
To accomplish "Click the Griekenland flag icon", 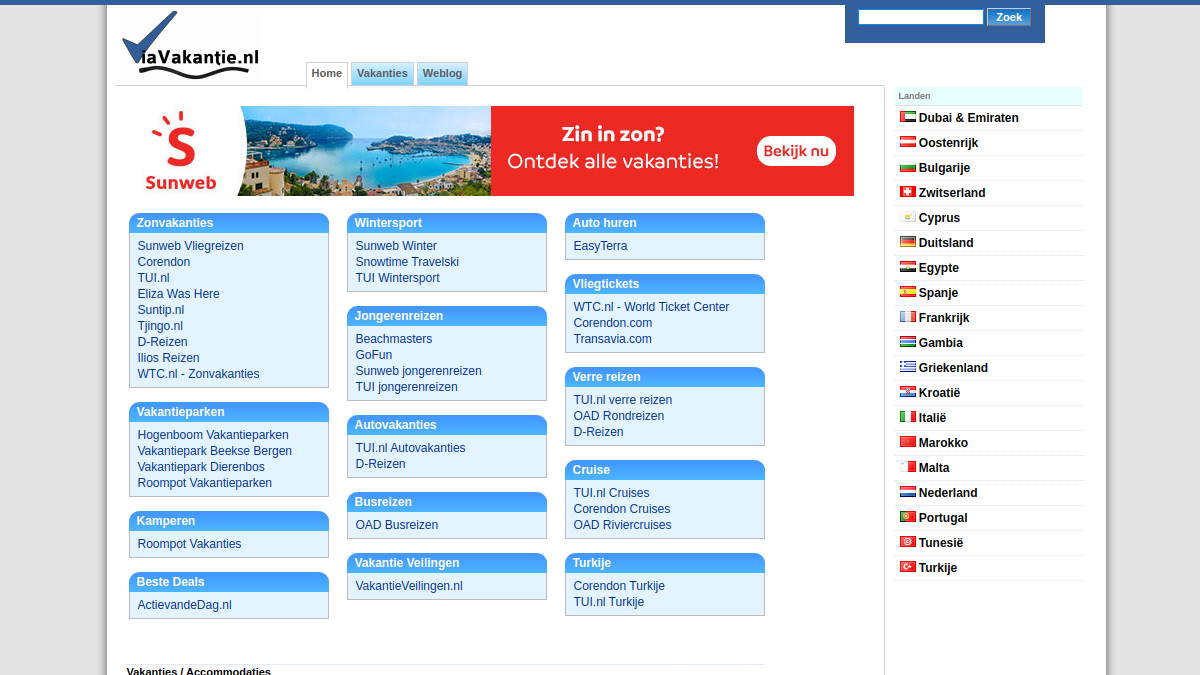I will pyautogui.click(x=907, y=367).
